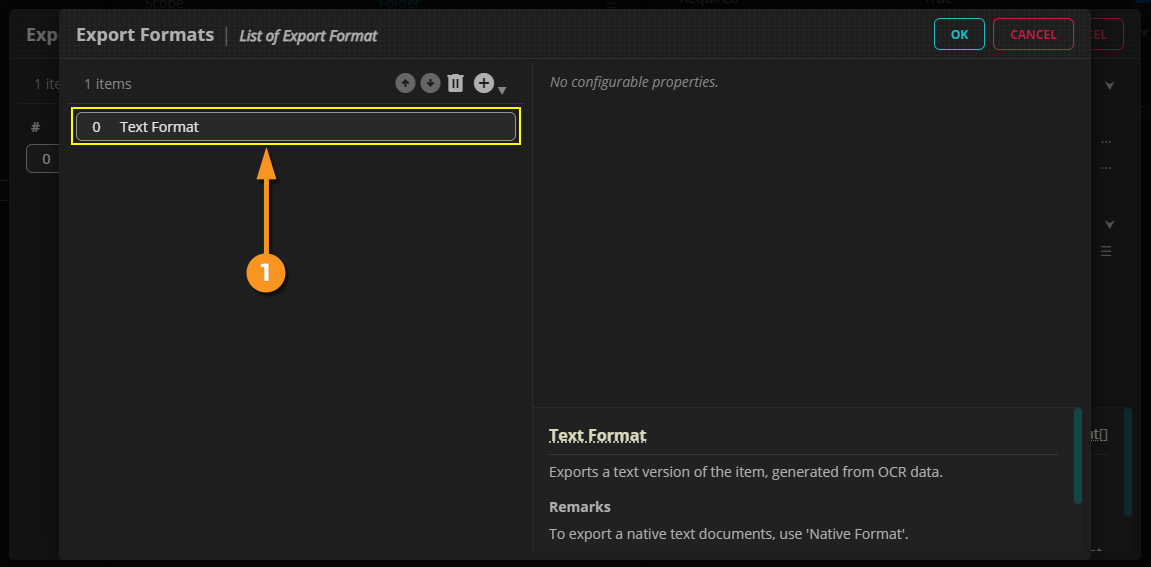This screenshot has height=567, width=1151.
Task: Collapse the lower chevron section in background panel
Action: 1109,224
